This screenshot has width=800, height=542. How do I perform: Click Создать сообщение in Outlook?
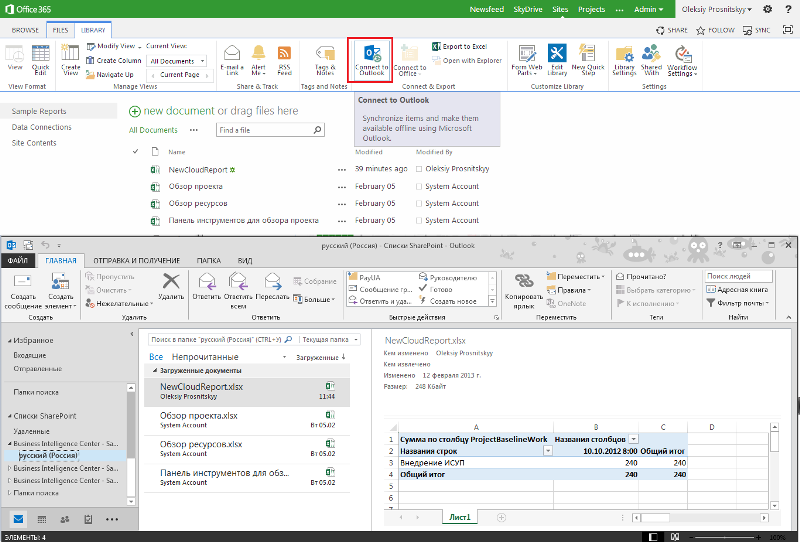[x=23, y=291]
